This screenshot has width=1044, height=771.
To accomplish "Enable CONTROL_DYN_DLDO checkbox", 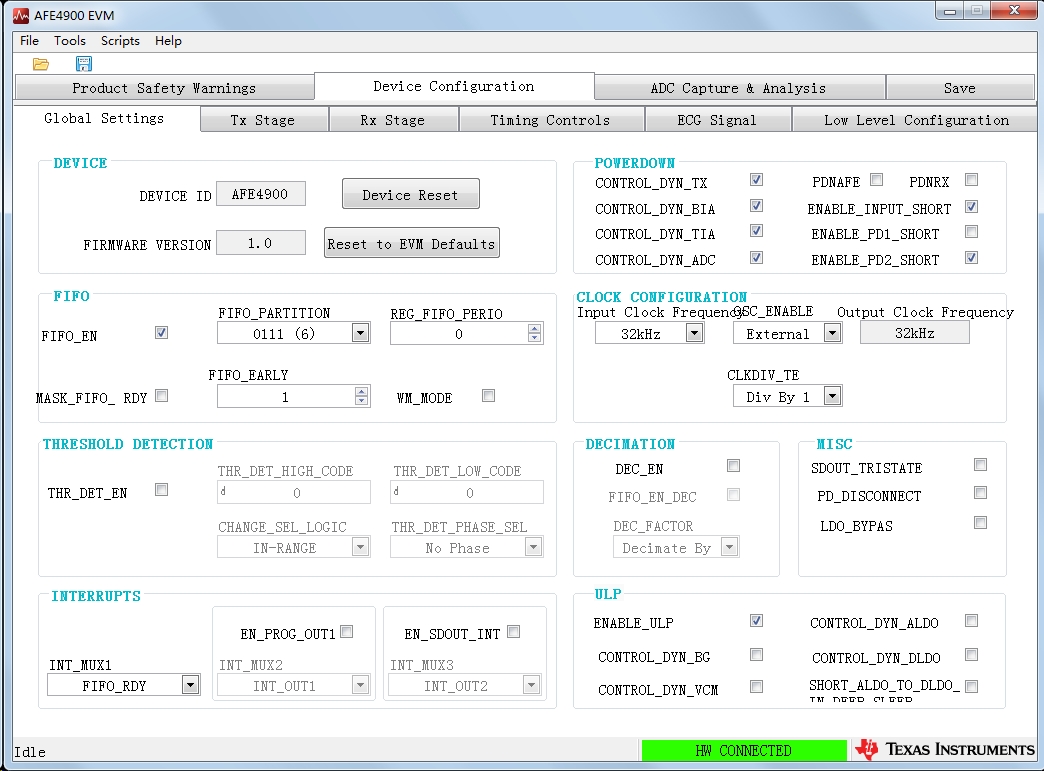I will point(972,654).
